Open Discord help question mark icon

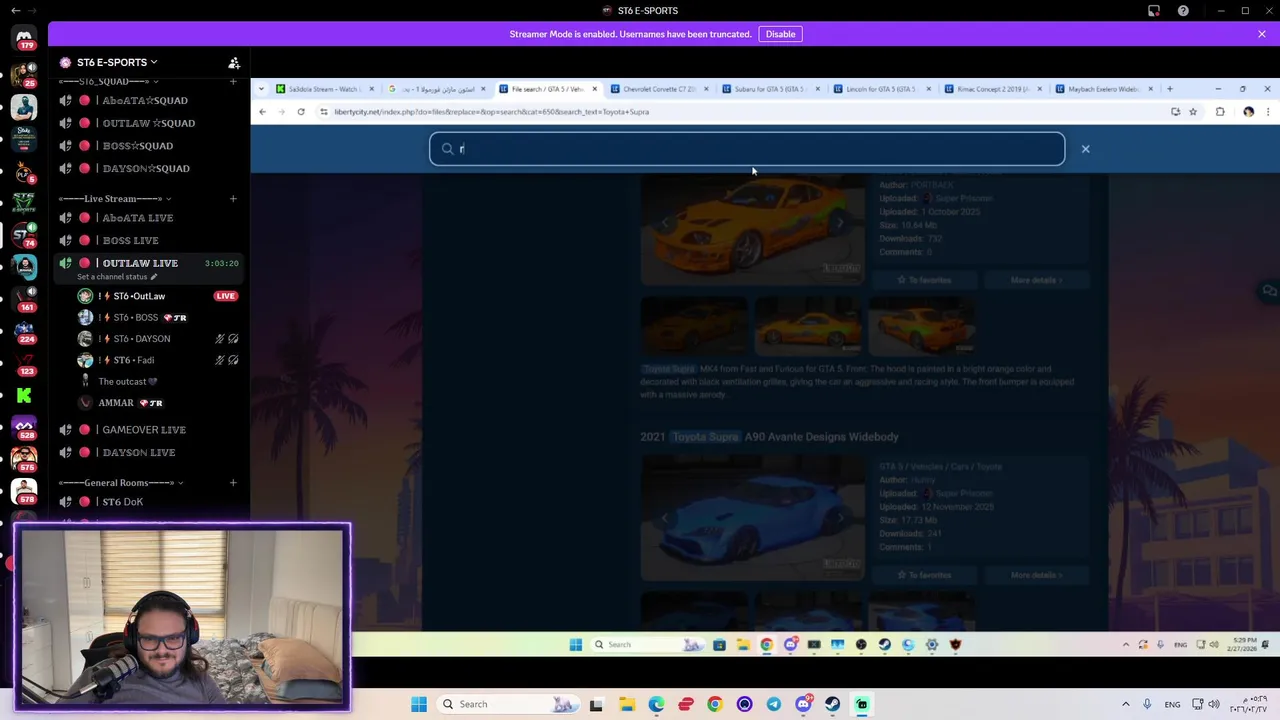point(1183,10)
